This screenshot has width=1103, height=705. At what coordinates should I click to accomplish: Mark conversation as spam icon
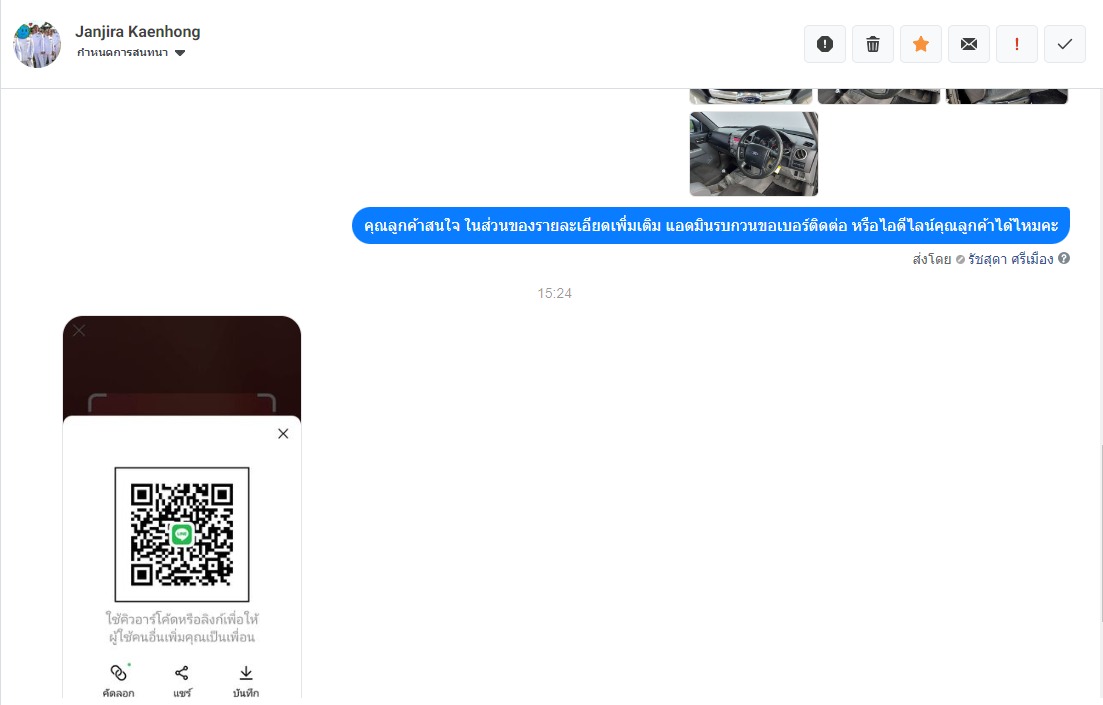825,44
